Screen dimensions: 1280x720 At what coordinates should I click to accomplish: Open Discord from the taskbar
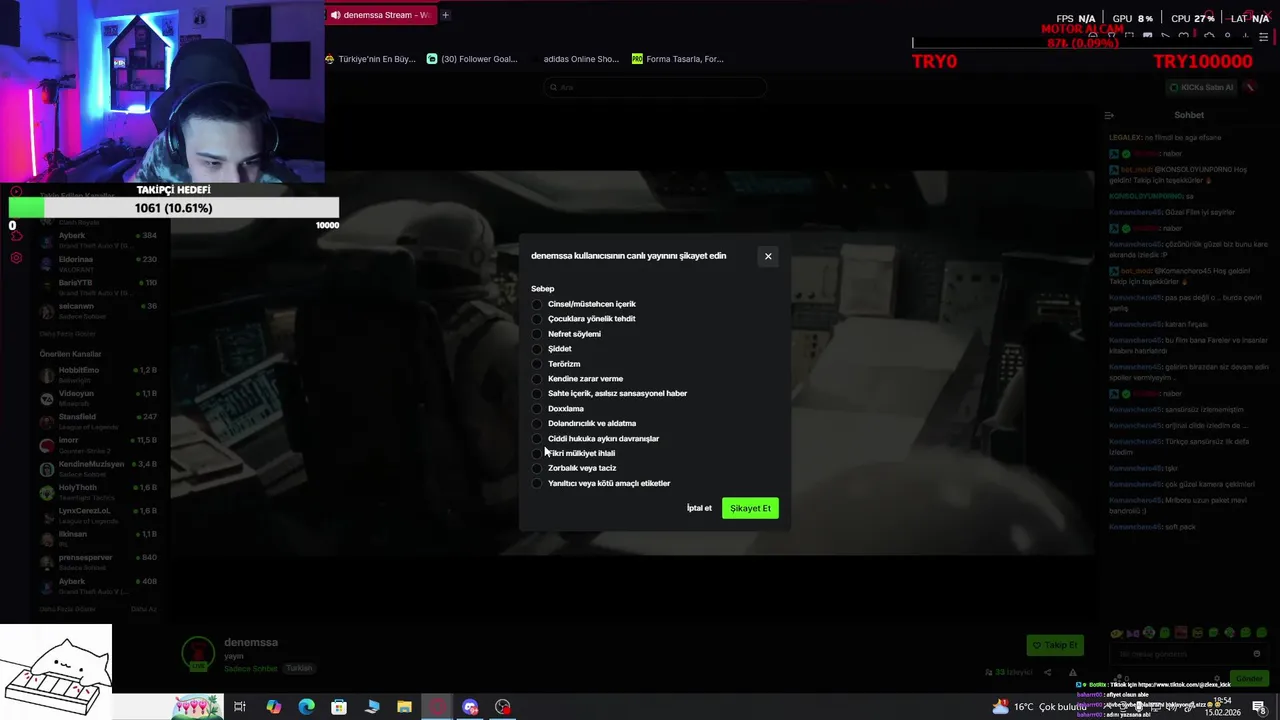point(470,707)
